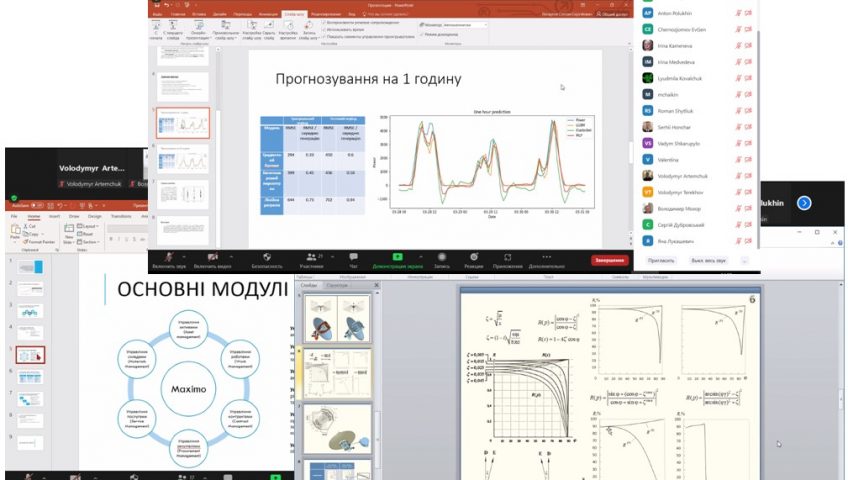Open Zoom Reactions icon

(x=474, y=257)
